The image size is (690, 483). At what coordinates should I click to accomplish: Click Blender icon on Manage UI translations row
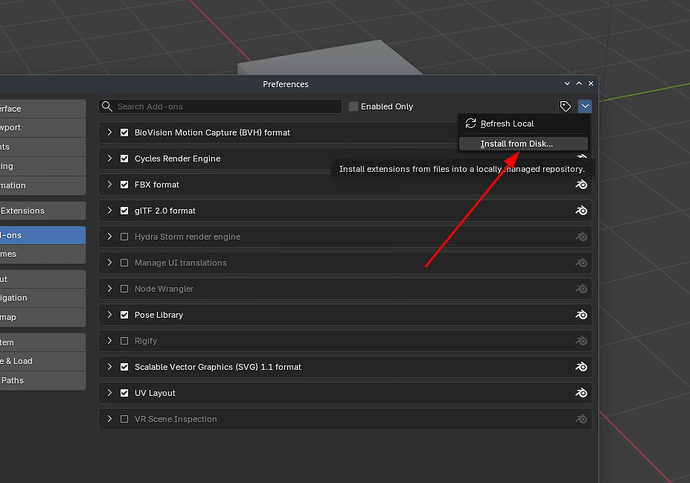tap(581, 263)
